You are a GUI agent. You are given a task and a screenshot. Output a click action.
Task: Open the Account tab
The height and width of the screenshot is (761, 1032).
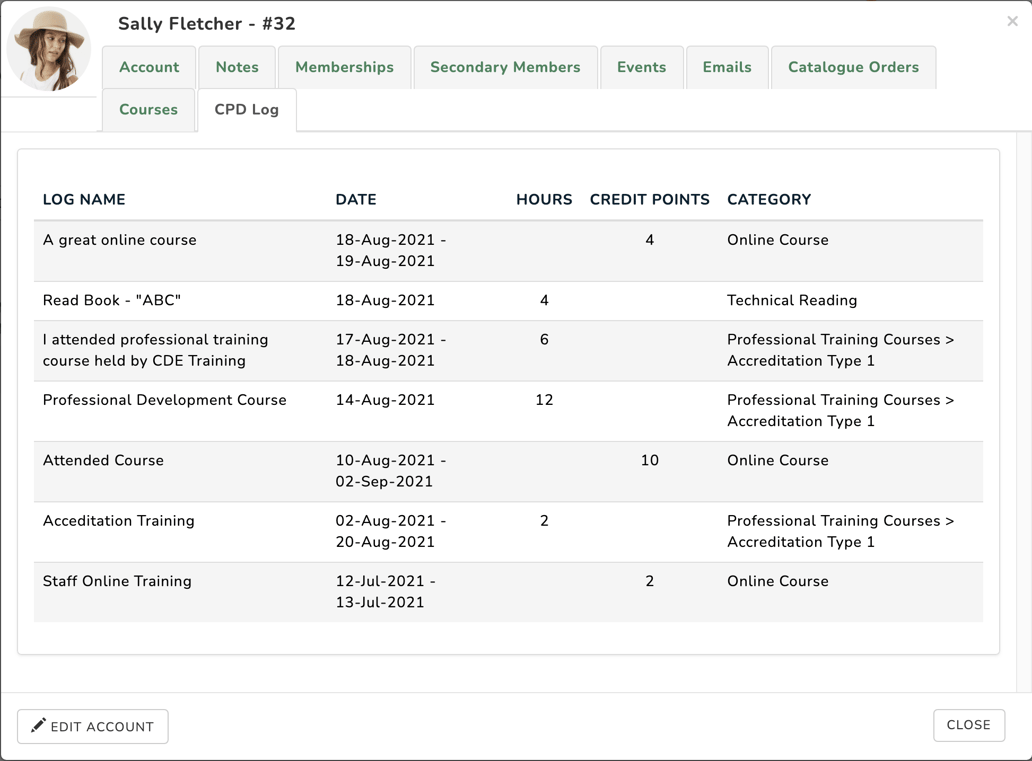[x=149, y=67]
